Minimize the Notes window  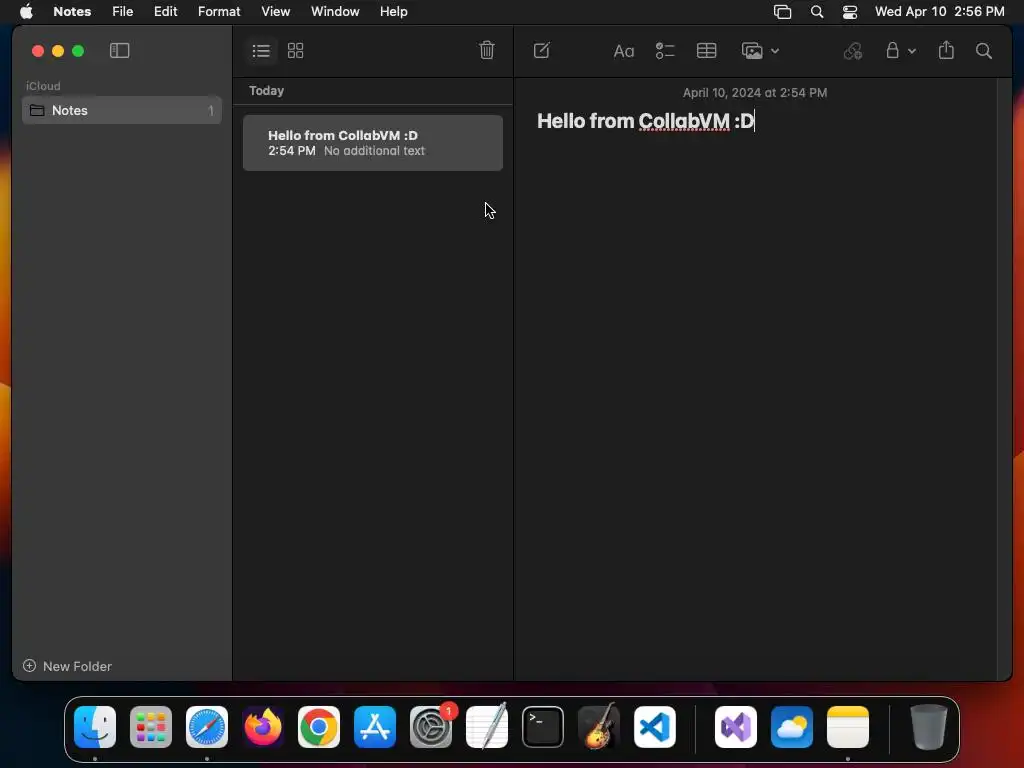[x=58, y=51]
